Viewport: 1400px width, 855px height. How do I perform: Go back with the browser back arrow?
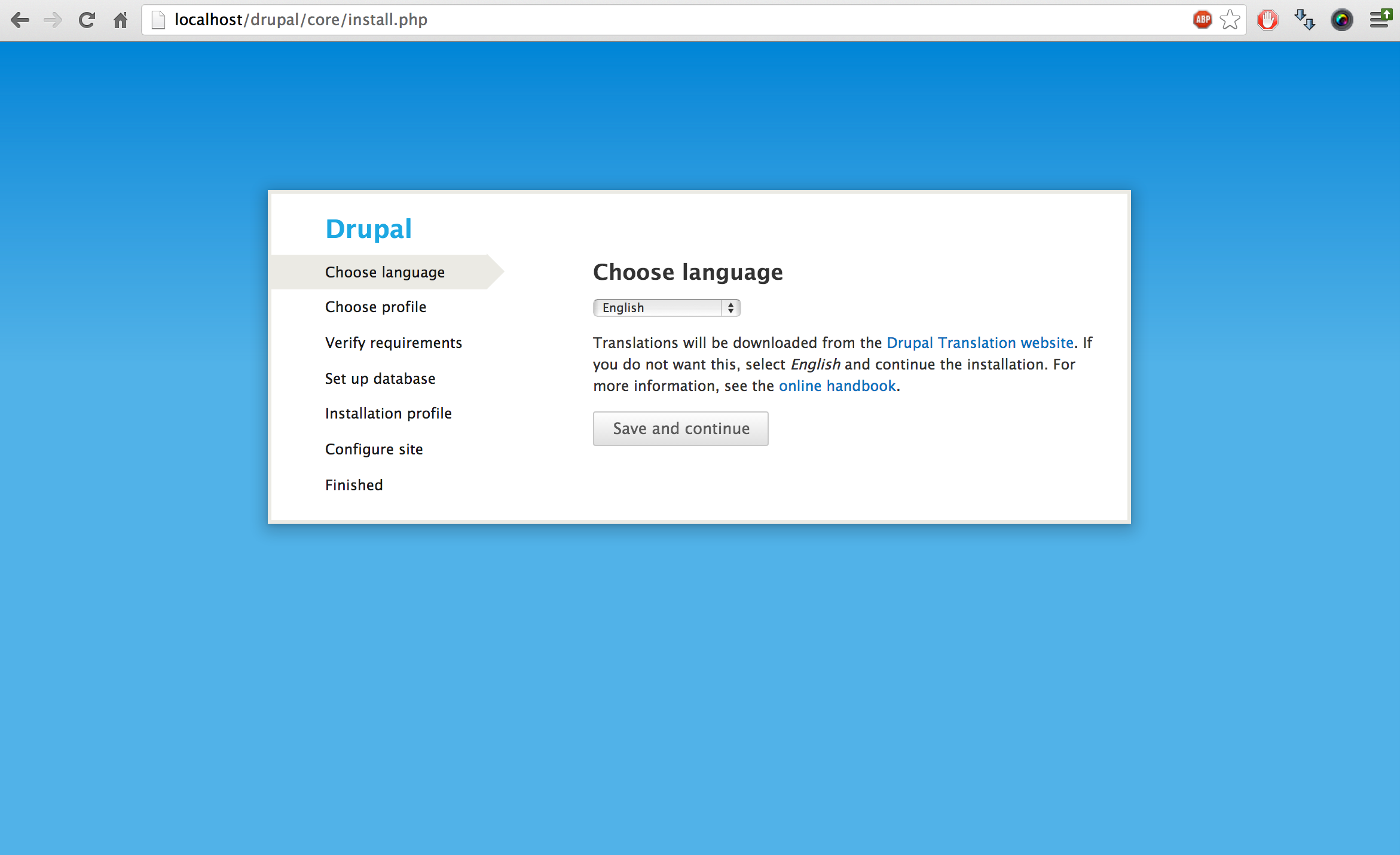[20, 20]
